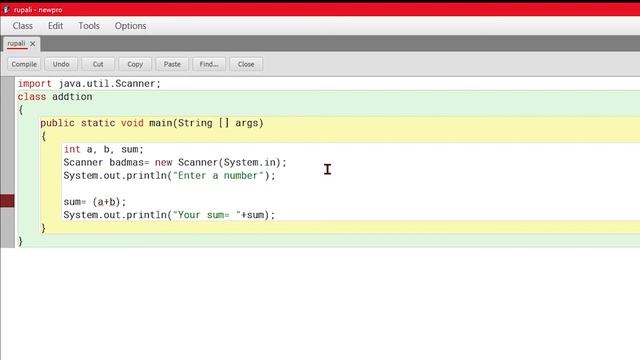Click the 'import java.util.Scanner;' line
The width and height of the screenshot is (640, 360).
pyautogui.click(x=89, y=84)
